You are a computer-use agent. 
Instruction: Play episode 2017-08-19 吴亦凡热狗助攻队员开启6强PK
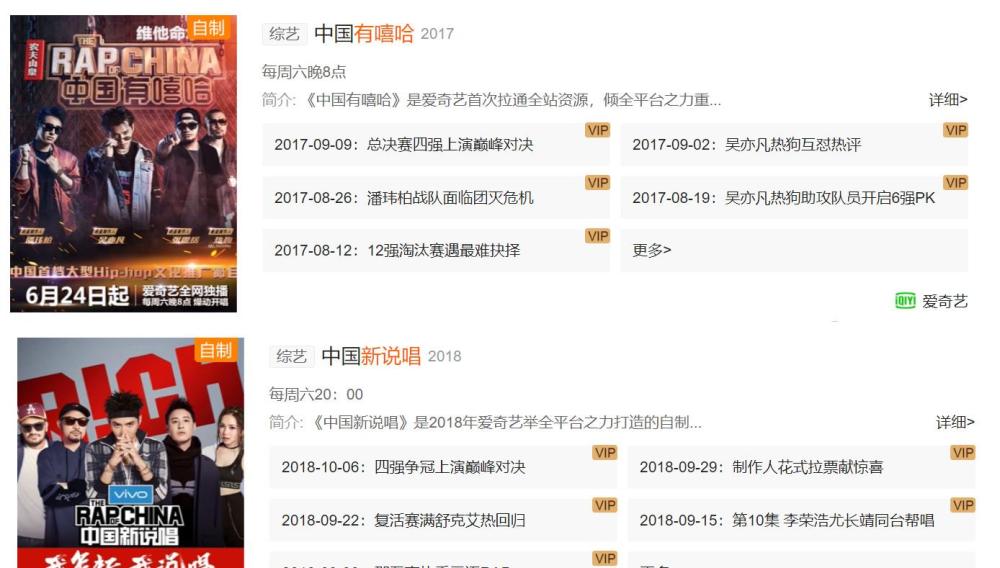[794, 198]
